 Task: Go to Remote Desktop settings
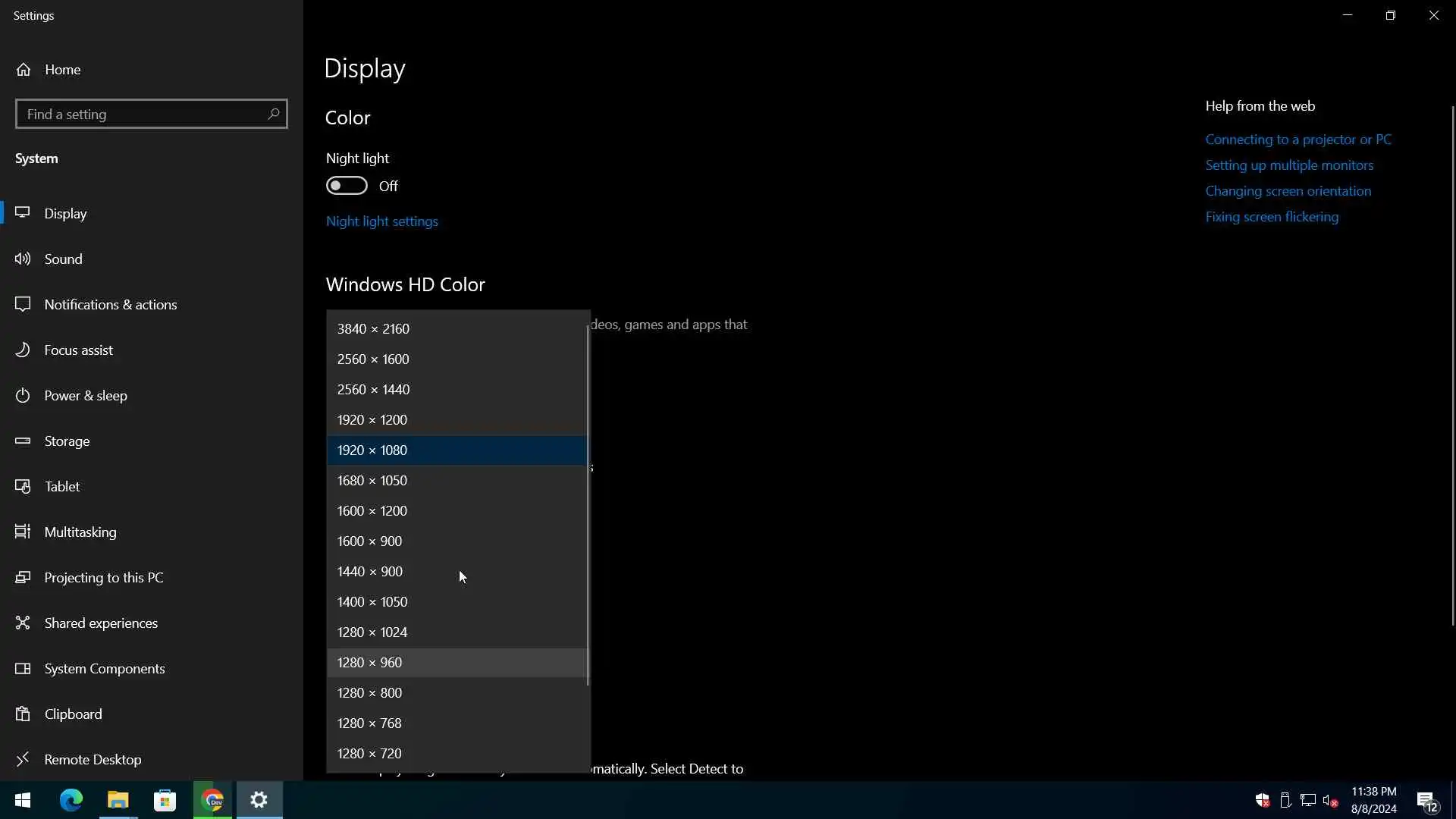click(93, 760)
